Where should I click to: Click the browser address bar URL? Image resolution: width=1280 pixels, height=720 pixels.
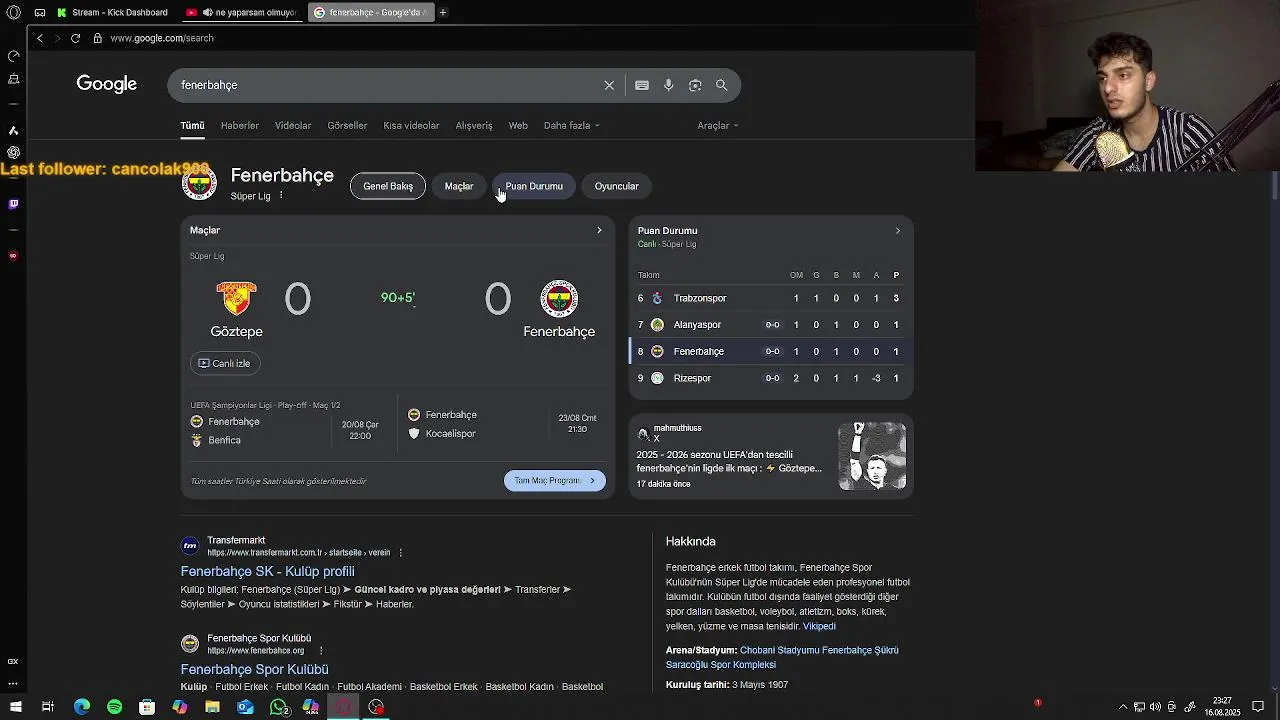click(x=161, y=38)
